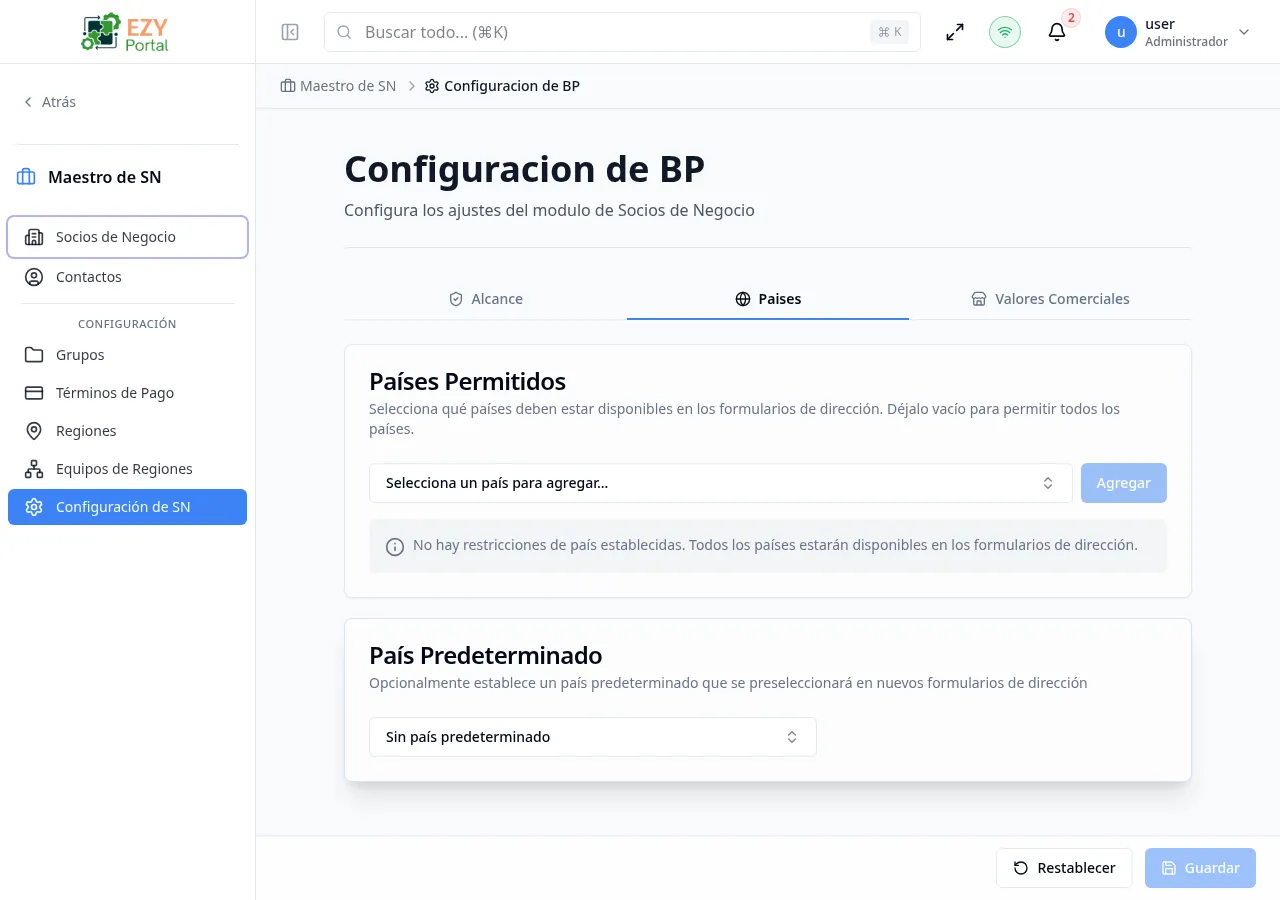The height and width of the screenshot is (900, 1280).
Task: Click the Restablecer button
Action: (1064, 868)
